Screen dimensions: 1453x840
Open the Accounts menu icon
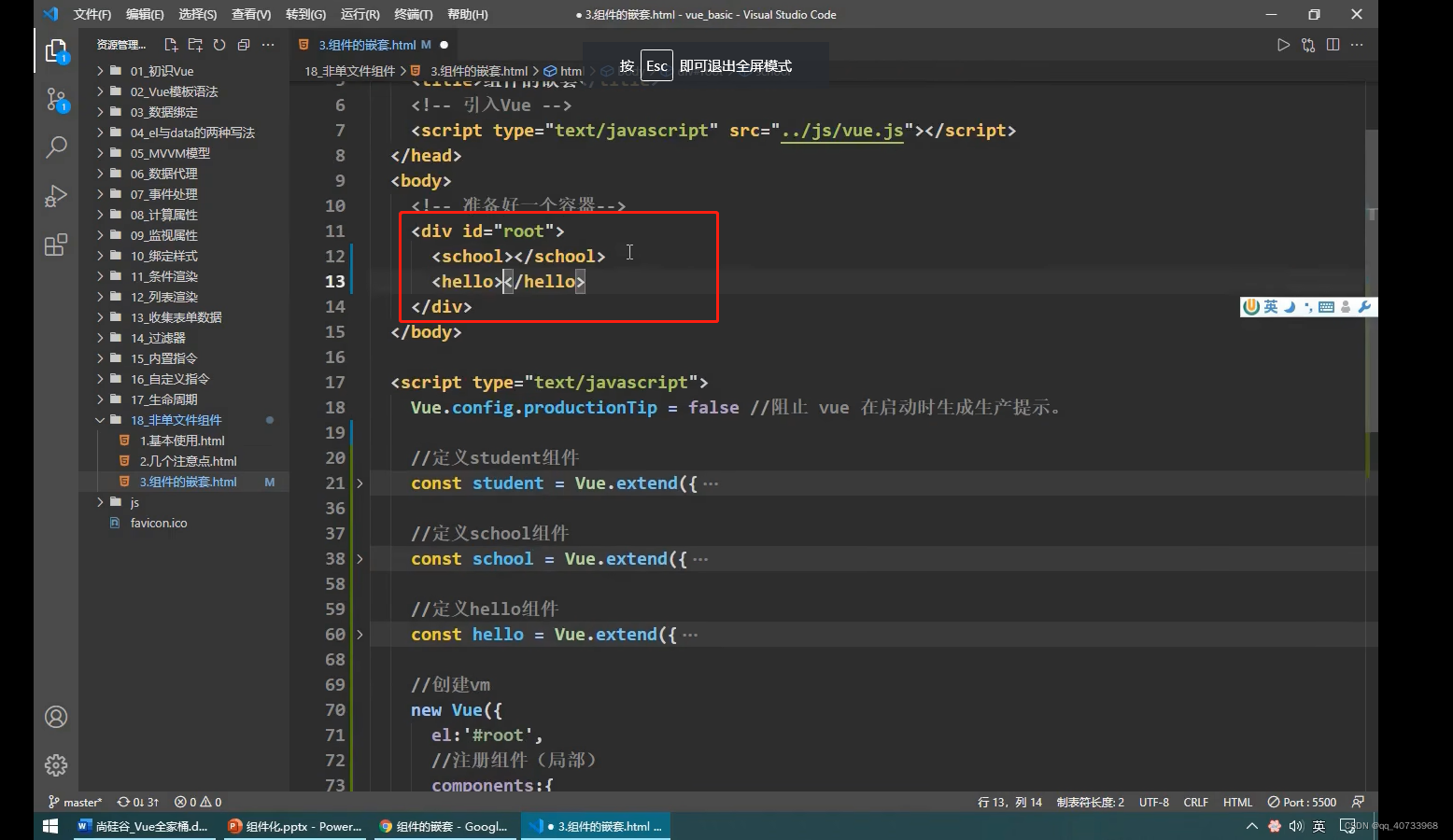click(56, 717)
